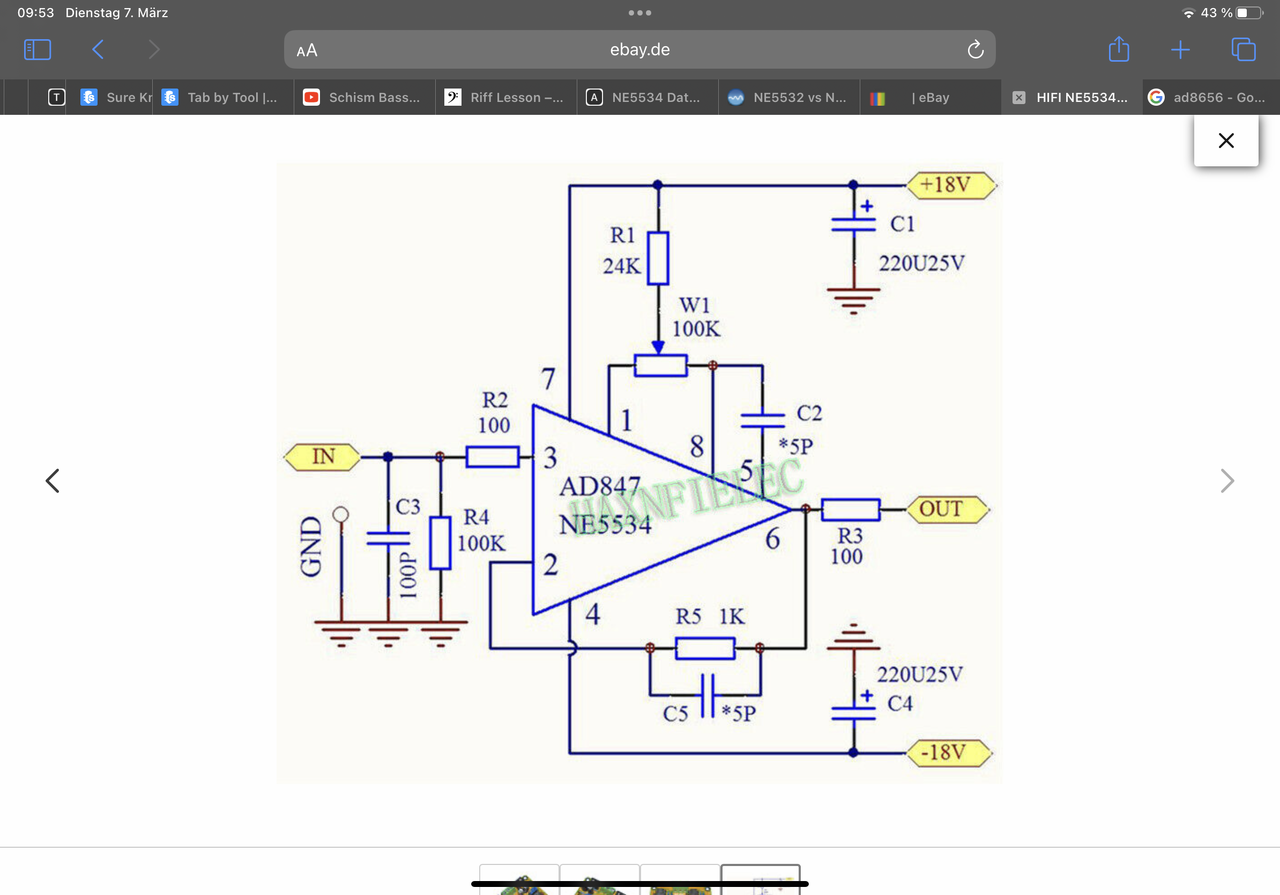Switch to the NE5534 Dat... tab
The height and width of the screenshot is (895, 1280).
click(647, 98)
